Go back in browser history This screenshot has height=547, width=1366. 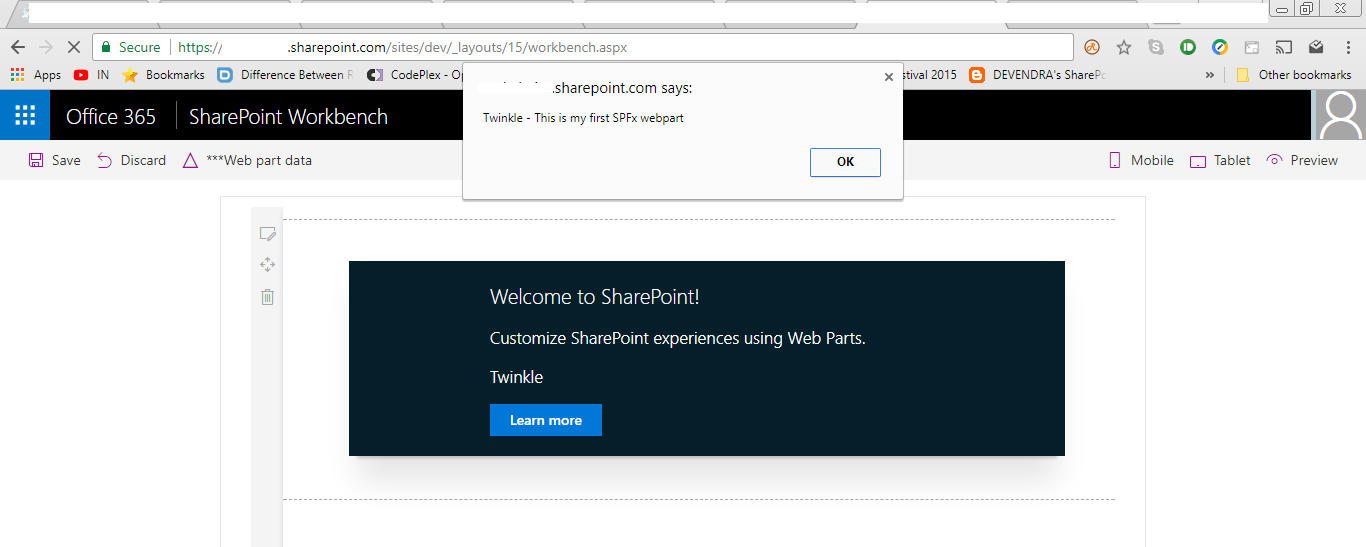click(17, 47)
